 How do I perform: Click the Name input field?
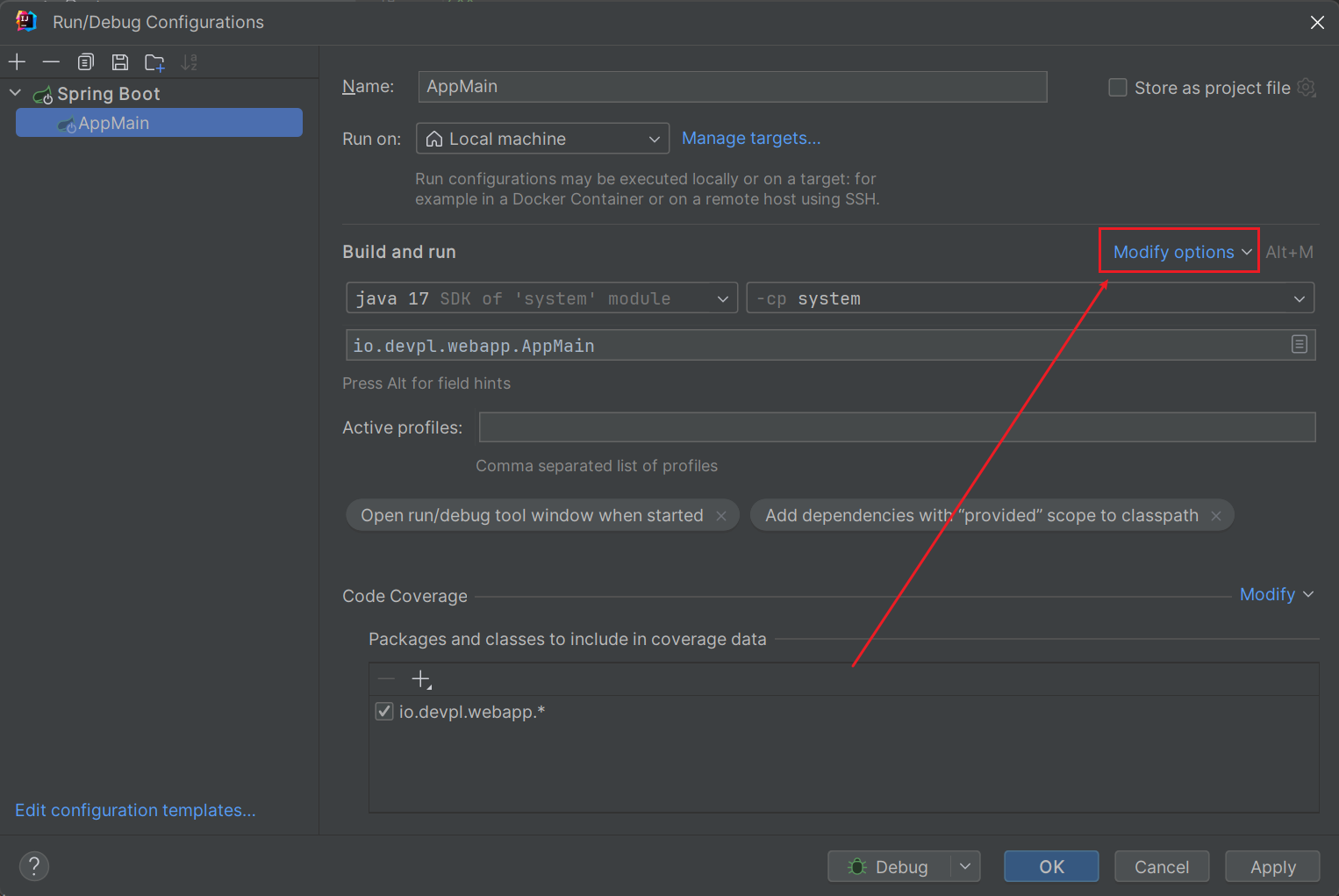(733, 87)
